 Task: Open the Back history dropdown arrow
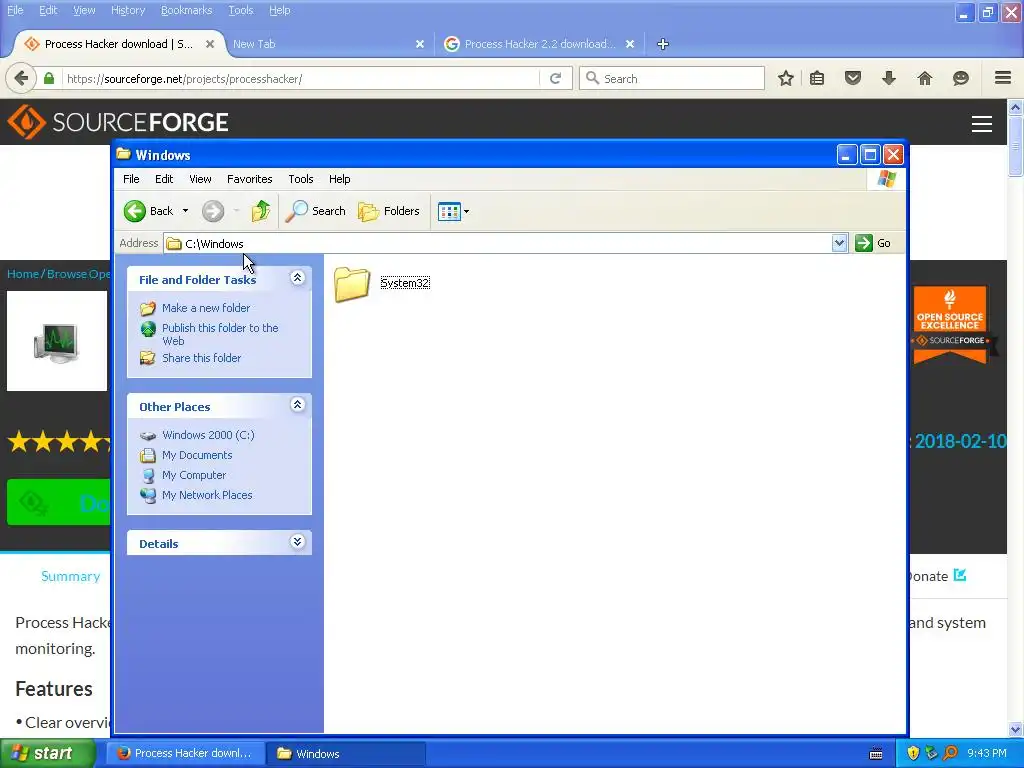click(185, 211)
